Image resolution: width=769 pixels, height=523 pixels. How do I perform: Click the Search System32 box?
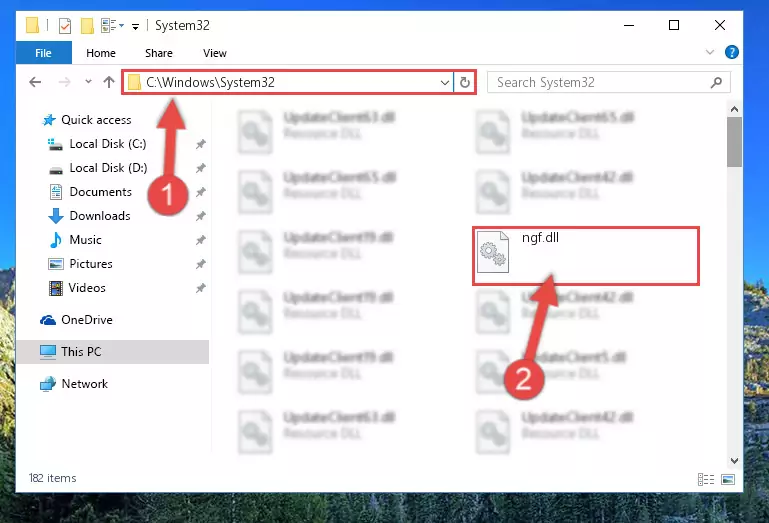608,82
